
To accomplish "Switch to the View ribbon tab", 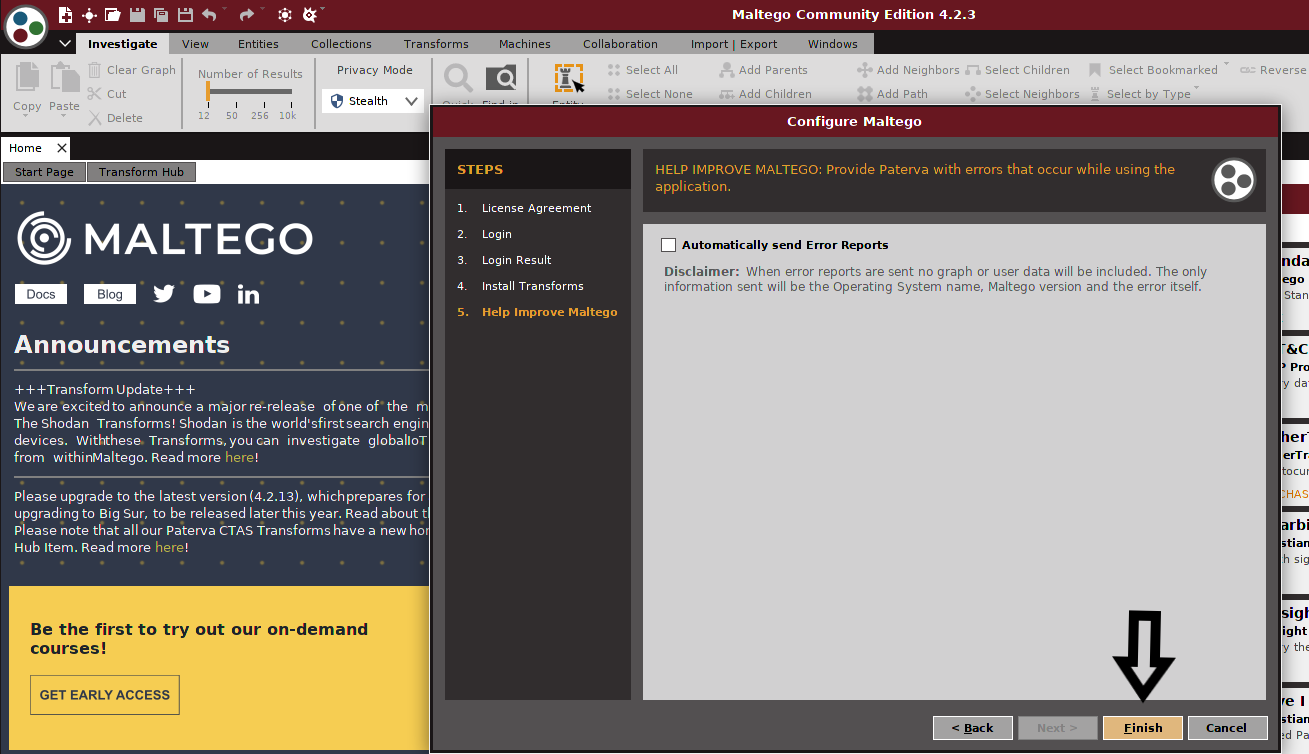I will [x=196, y=44].
